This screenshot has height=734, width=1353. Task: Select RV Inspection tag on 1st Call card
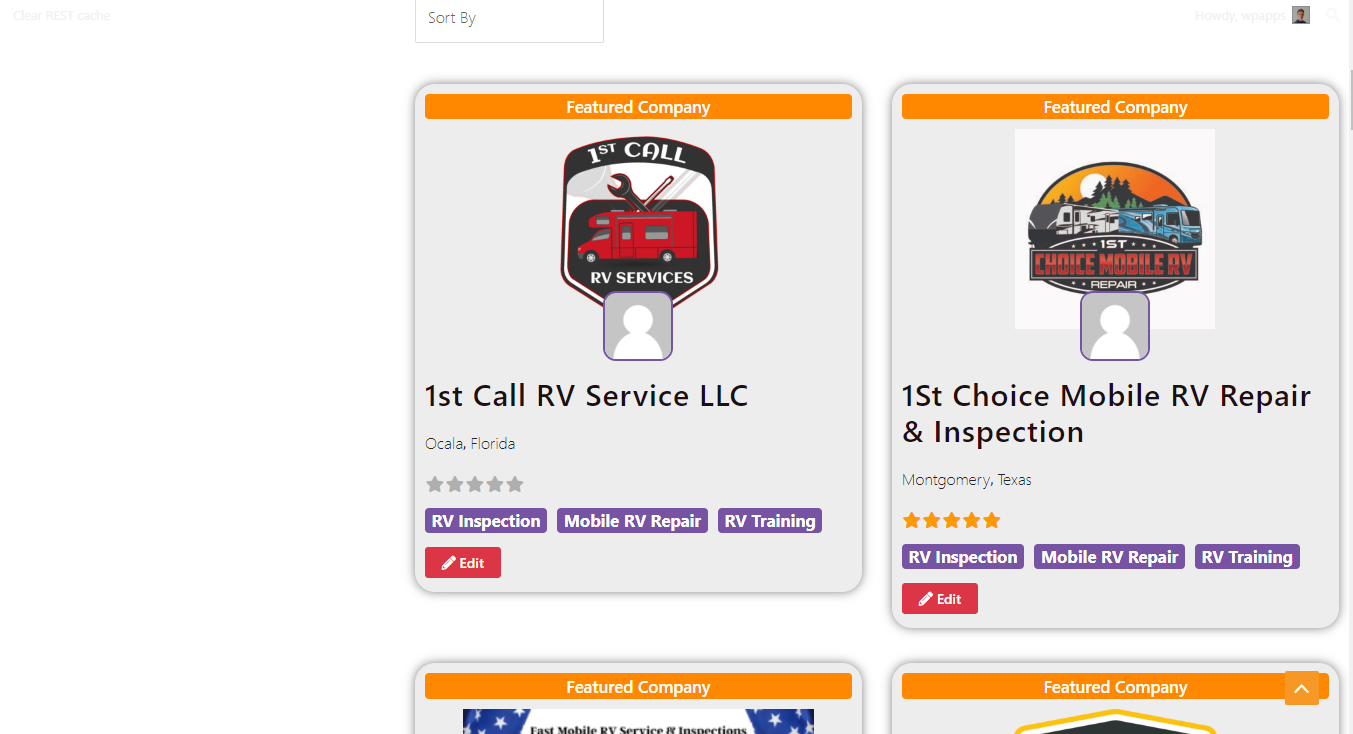coord(486,521)
